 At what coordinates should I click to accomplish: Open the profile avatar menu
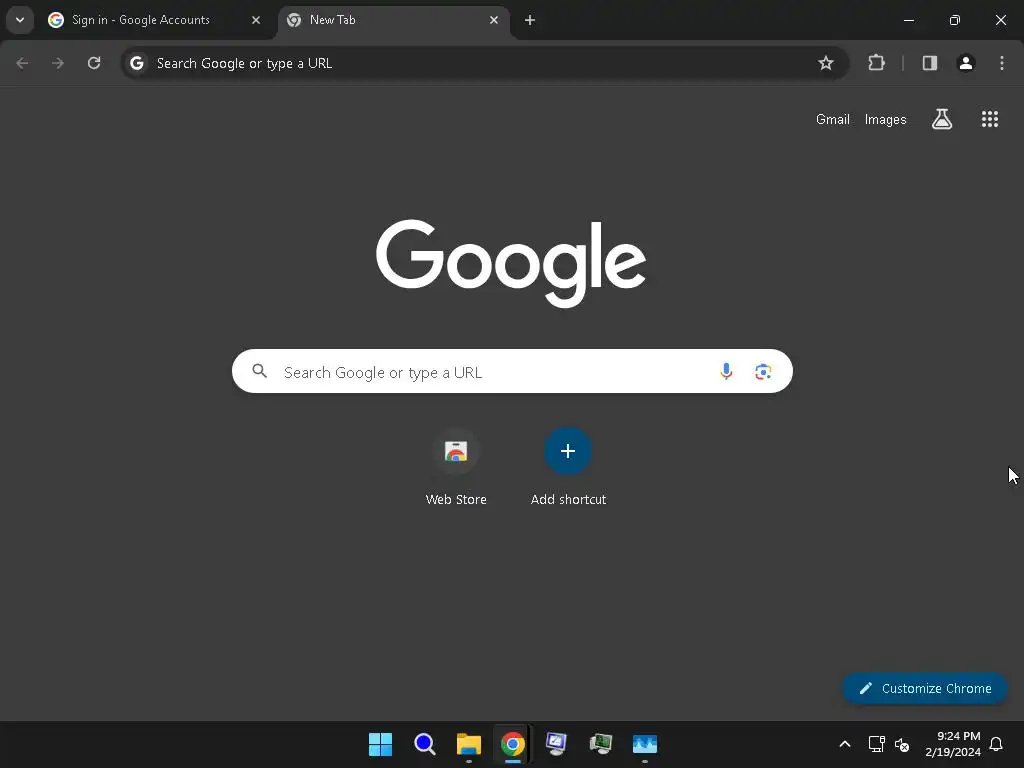coord(966,63)
